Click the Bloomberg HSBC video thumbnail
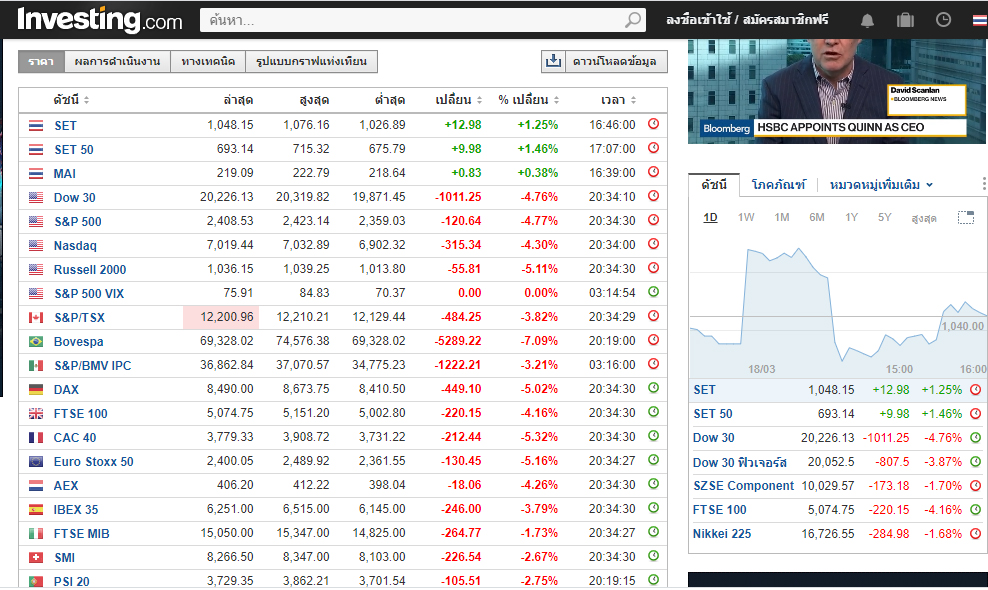The height and width of the screenshot is (590, 988). click(x=837, y=91)
